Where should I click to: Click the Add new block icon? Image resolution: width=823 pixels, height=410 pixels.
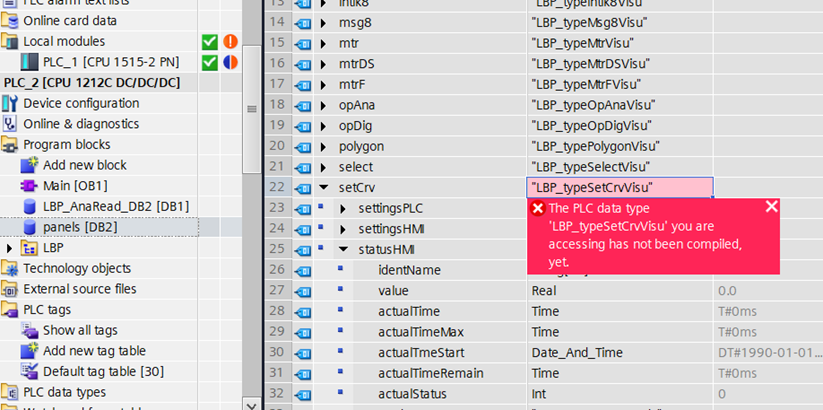pyautogui.click(x=30, y=165)
